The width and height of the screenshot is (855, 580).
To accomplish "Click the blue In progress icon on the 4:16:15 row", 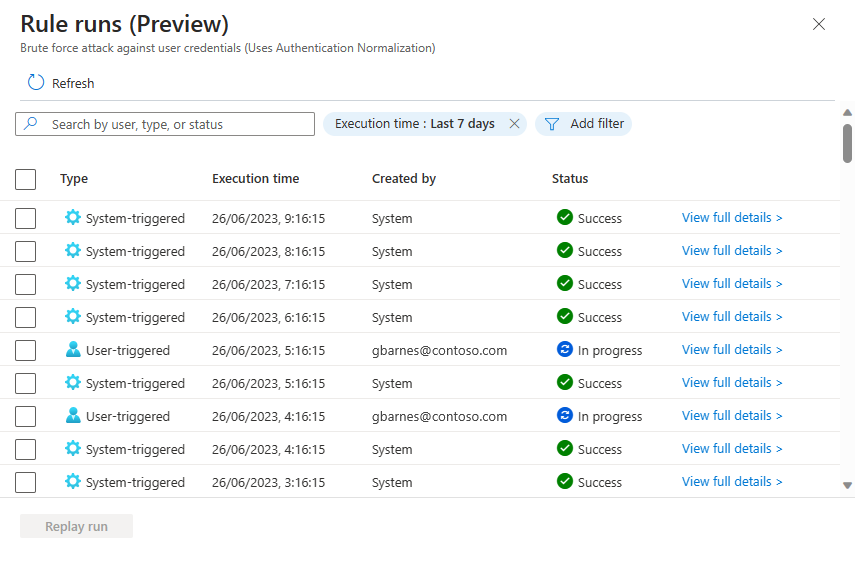I will tap(566, 416).
